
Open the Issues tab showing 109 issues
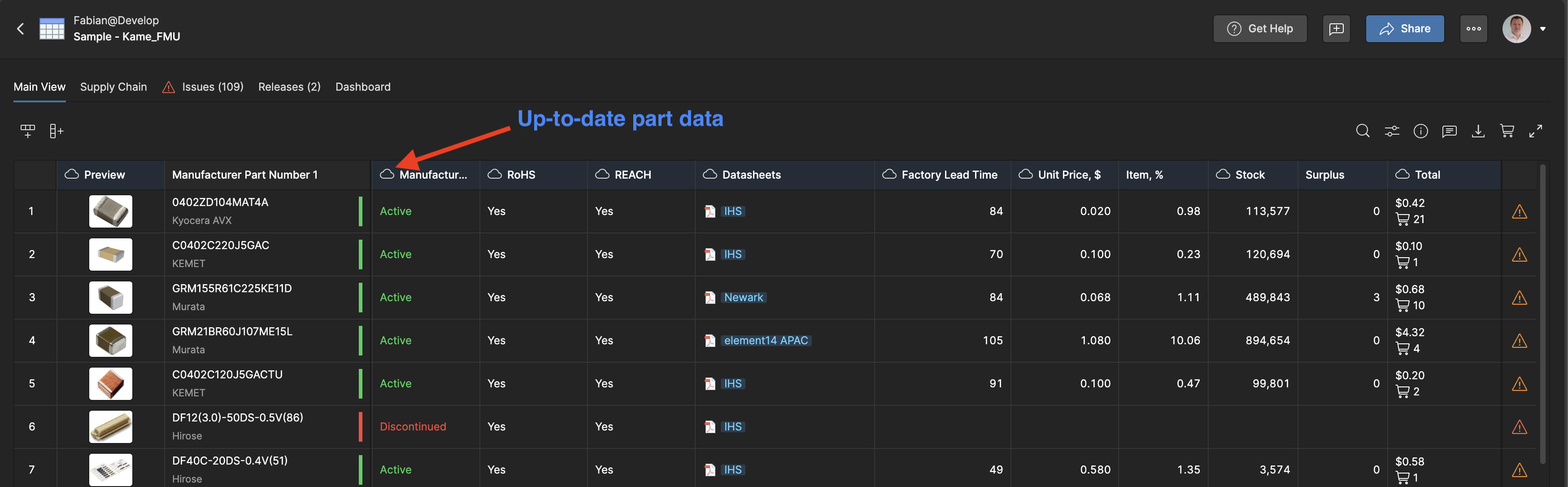(x=212, y=87)
